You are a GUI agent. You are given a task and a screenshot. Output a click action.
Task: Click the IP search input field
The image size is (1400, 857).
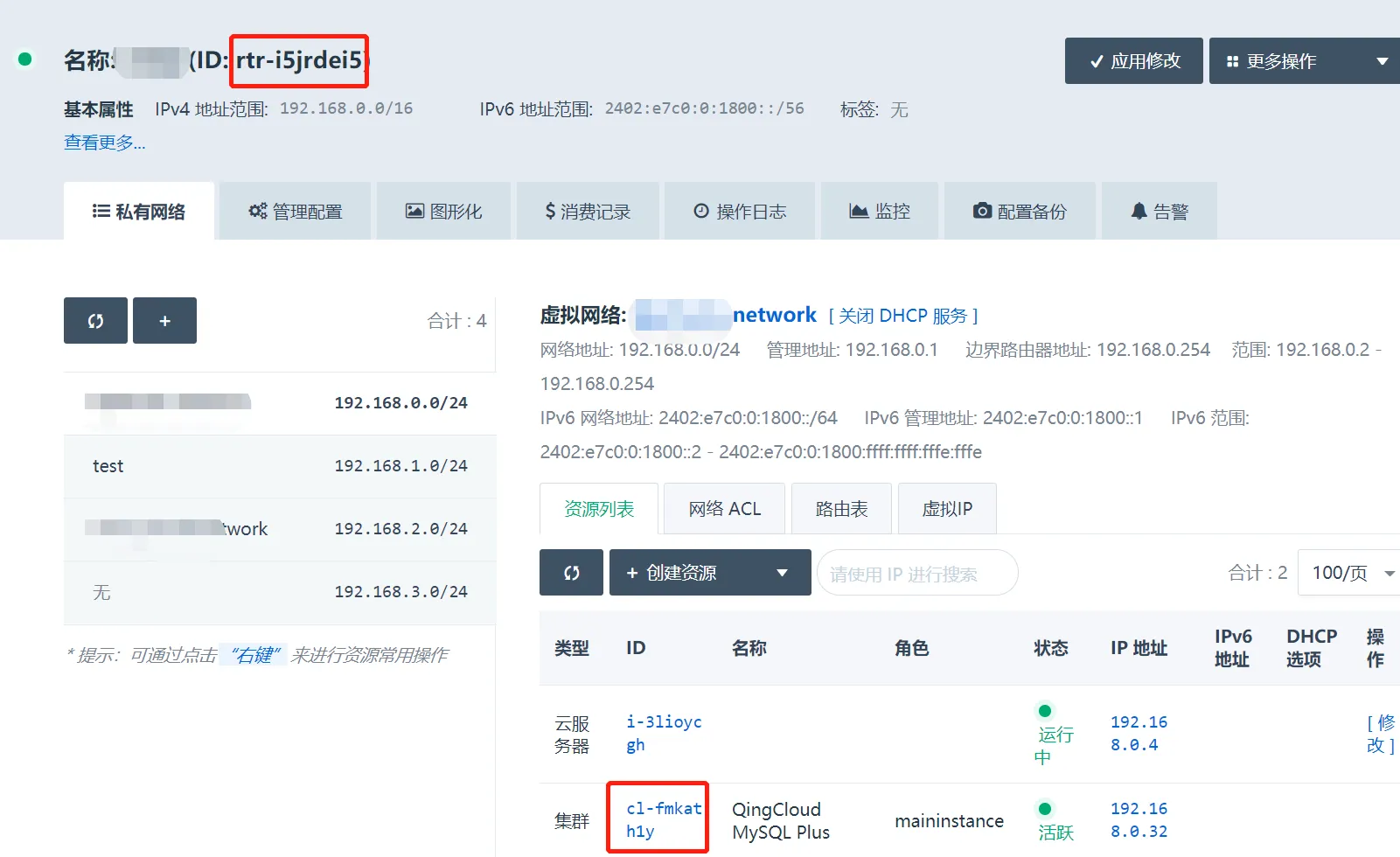[x=916, y=574]
